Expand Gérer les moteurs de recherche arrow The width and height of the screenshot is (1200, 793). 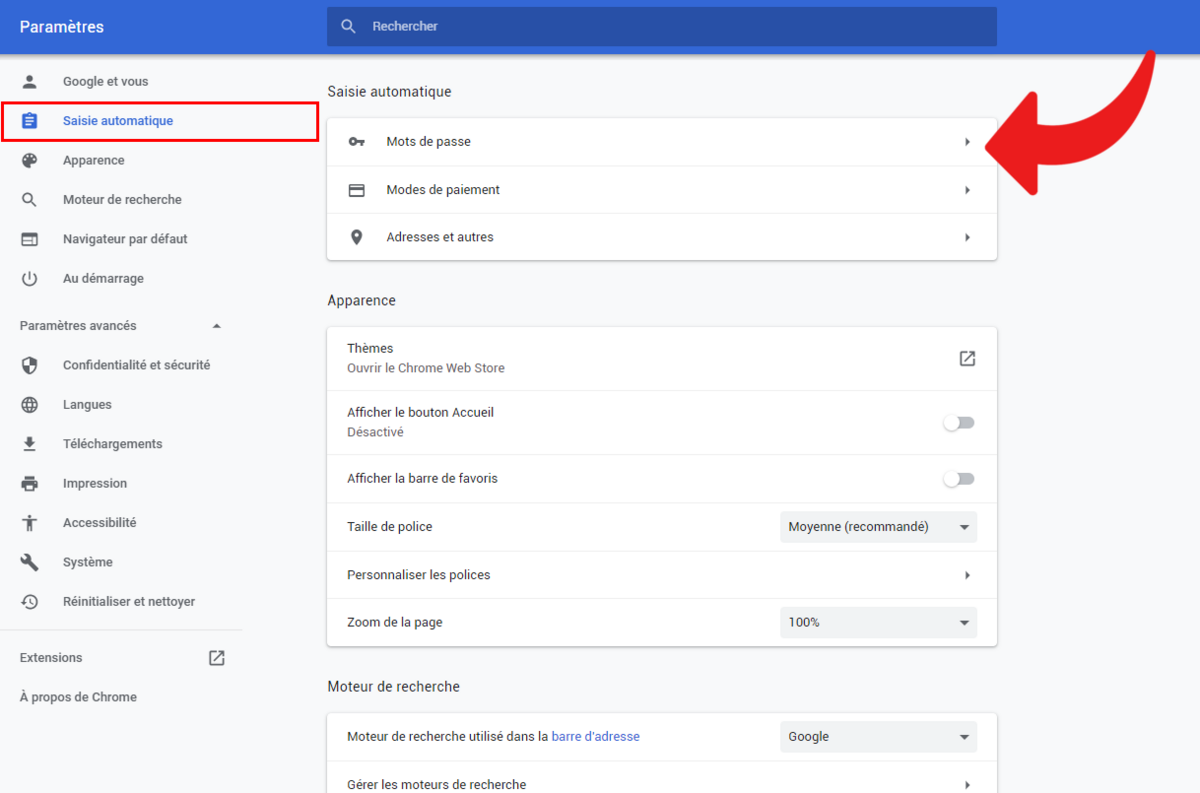(967, 785)
